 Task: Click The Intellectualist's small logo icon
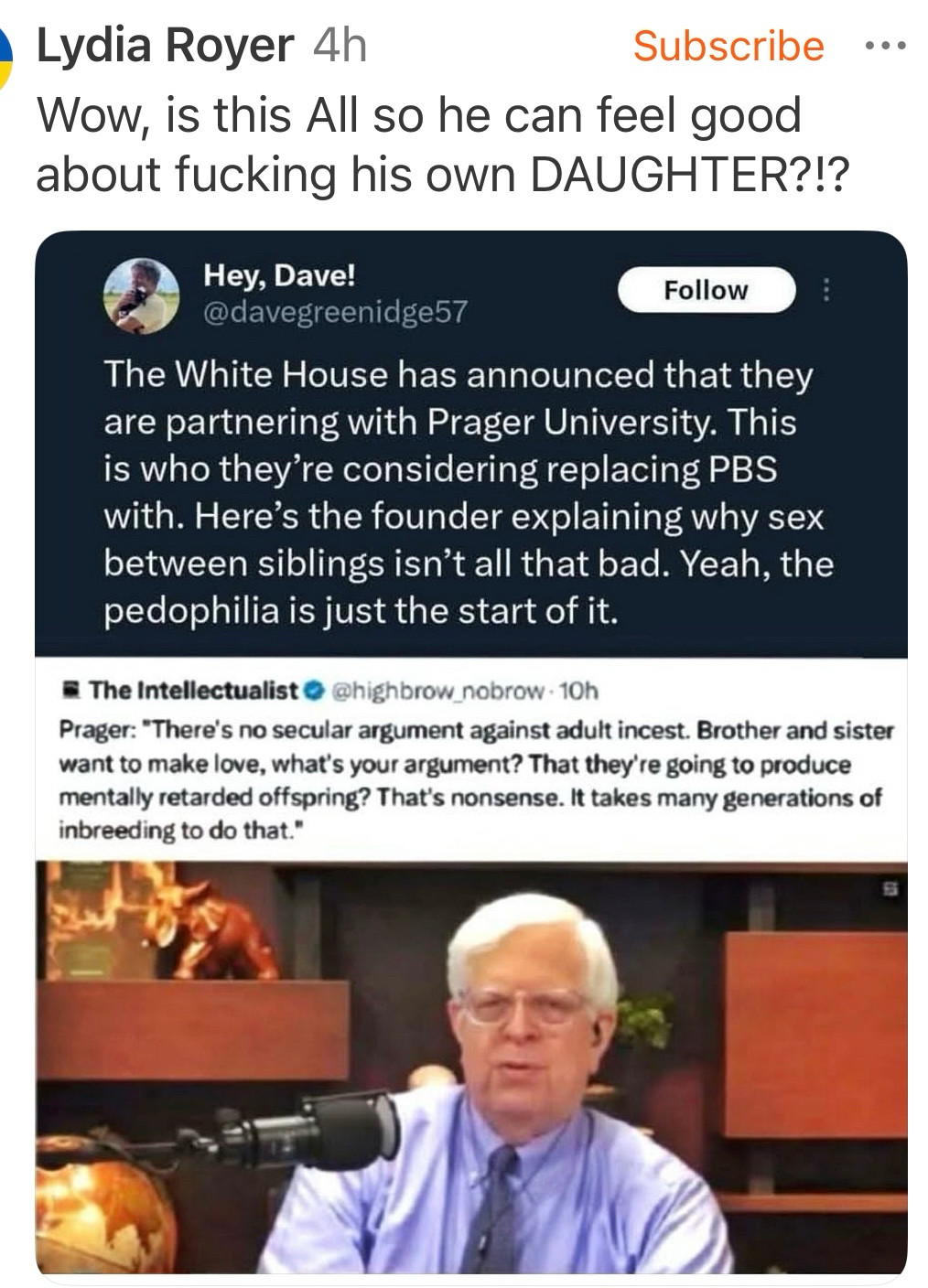(x=70, y=690)
